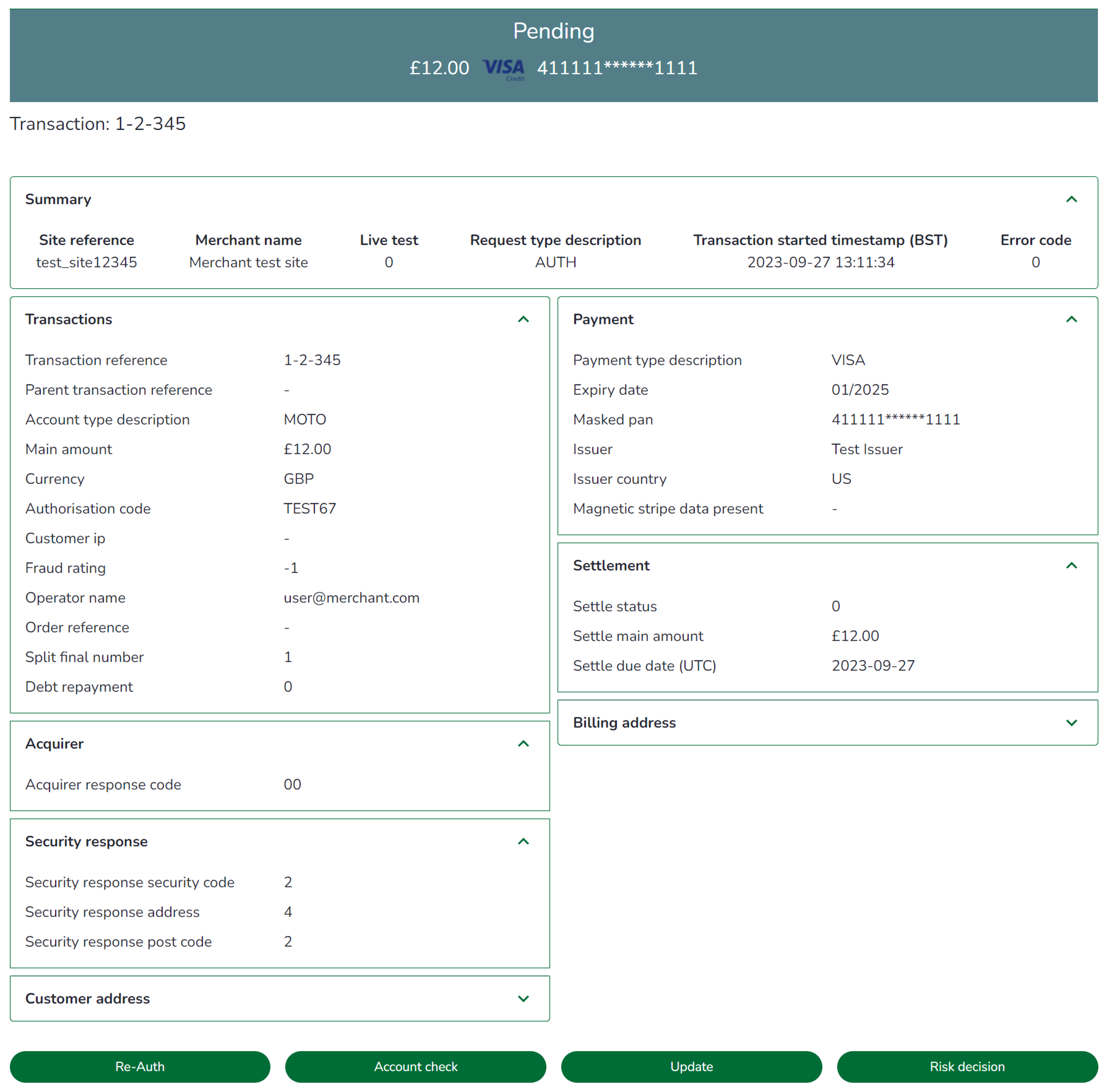Select the masked pan 411111******1111
Image resolution: width=1107 pixels, height=1092 pixels.
click(x=895, y=419)
